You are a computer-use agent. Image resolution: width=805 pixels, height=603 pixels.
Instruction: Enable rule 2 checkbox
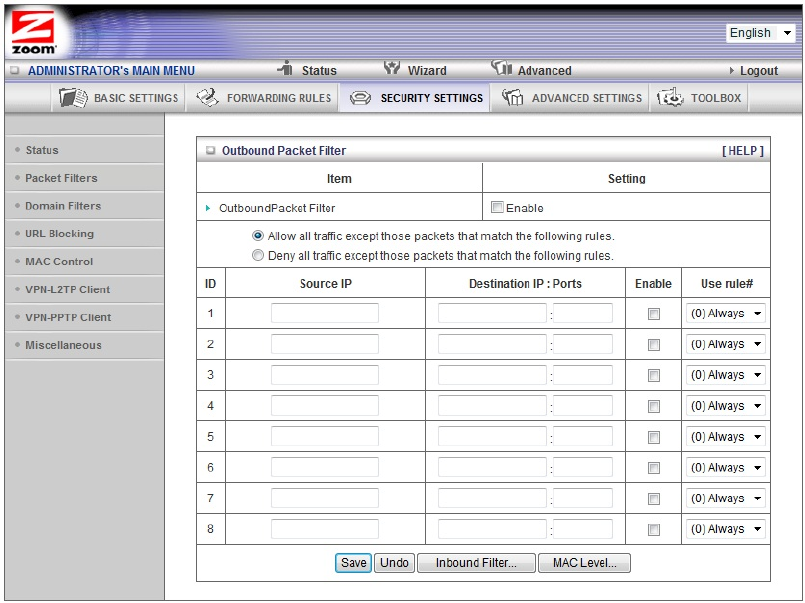[654, 344]
